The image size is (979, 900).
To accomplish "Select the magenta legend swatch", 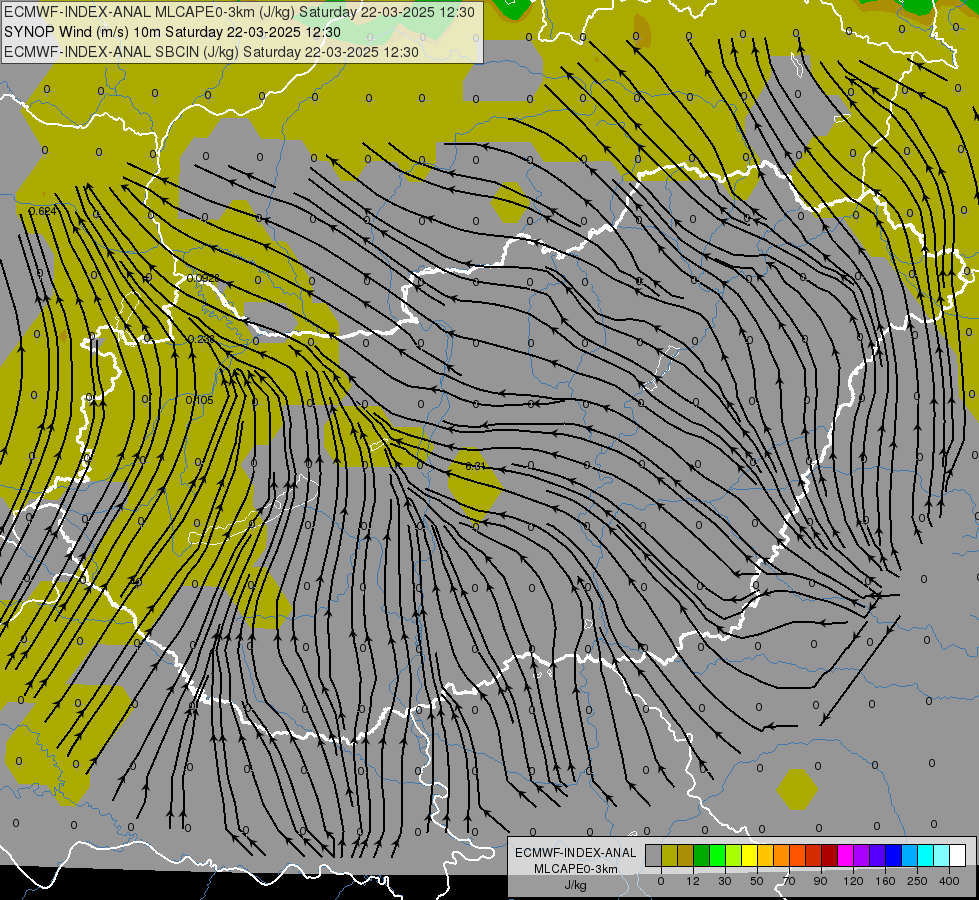I will [845, 855].
